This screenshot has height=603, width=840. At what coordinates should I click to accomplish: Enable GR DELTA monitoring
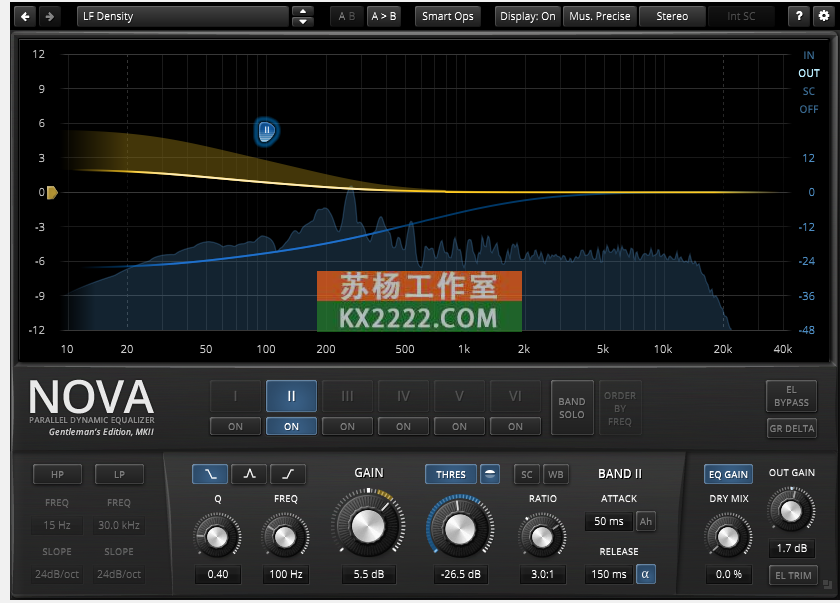791,428
